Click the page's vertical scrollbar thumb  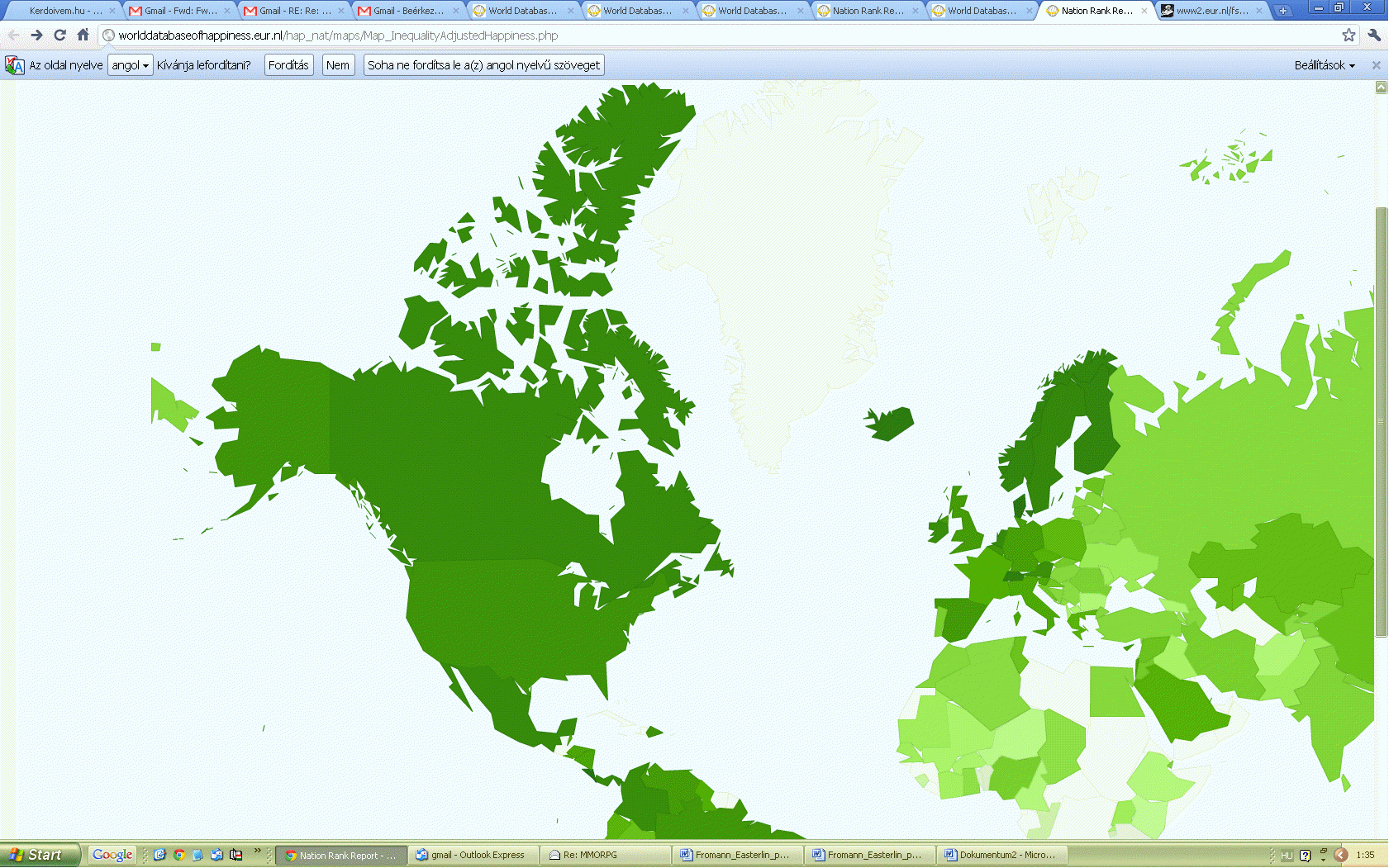[1381, 421]
